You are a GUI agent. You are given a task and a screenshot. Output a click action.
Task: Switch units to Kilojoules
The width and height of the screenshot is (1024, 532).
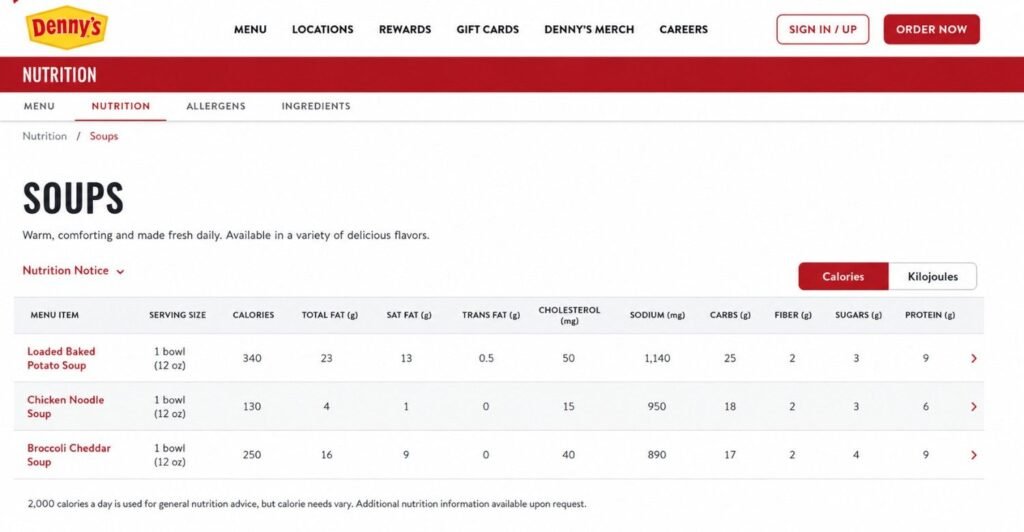pos(933,277)
